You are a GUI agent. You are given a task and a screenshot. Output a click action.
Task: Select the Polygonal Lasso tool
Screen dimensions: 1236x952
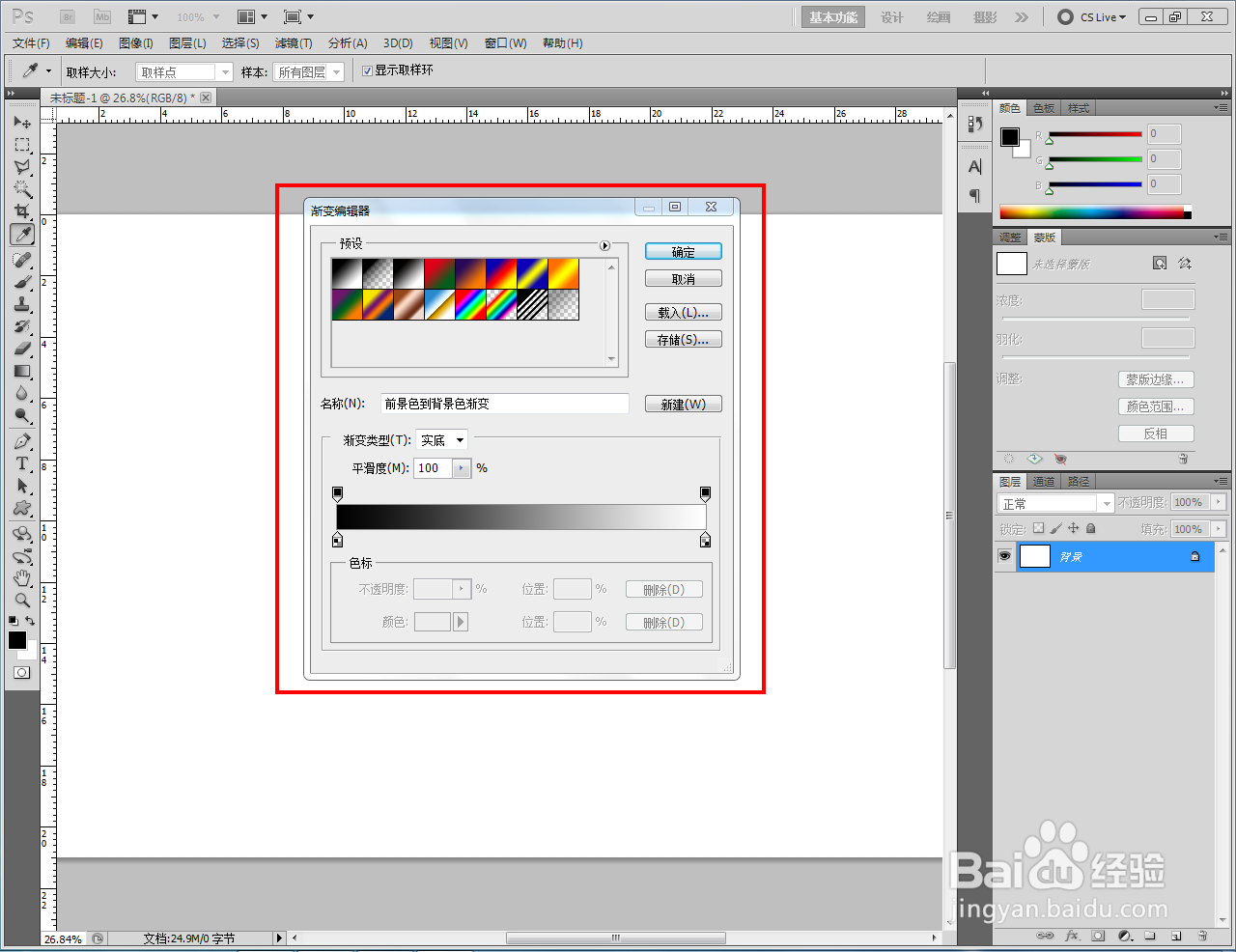coord(22,167)
